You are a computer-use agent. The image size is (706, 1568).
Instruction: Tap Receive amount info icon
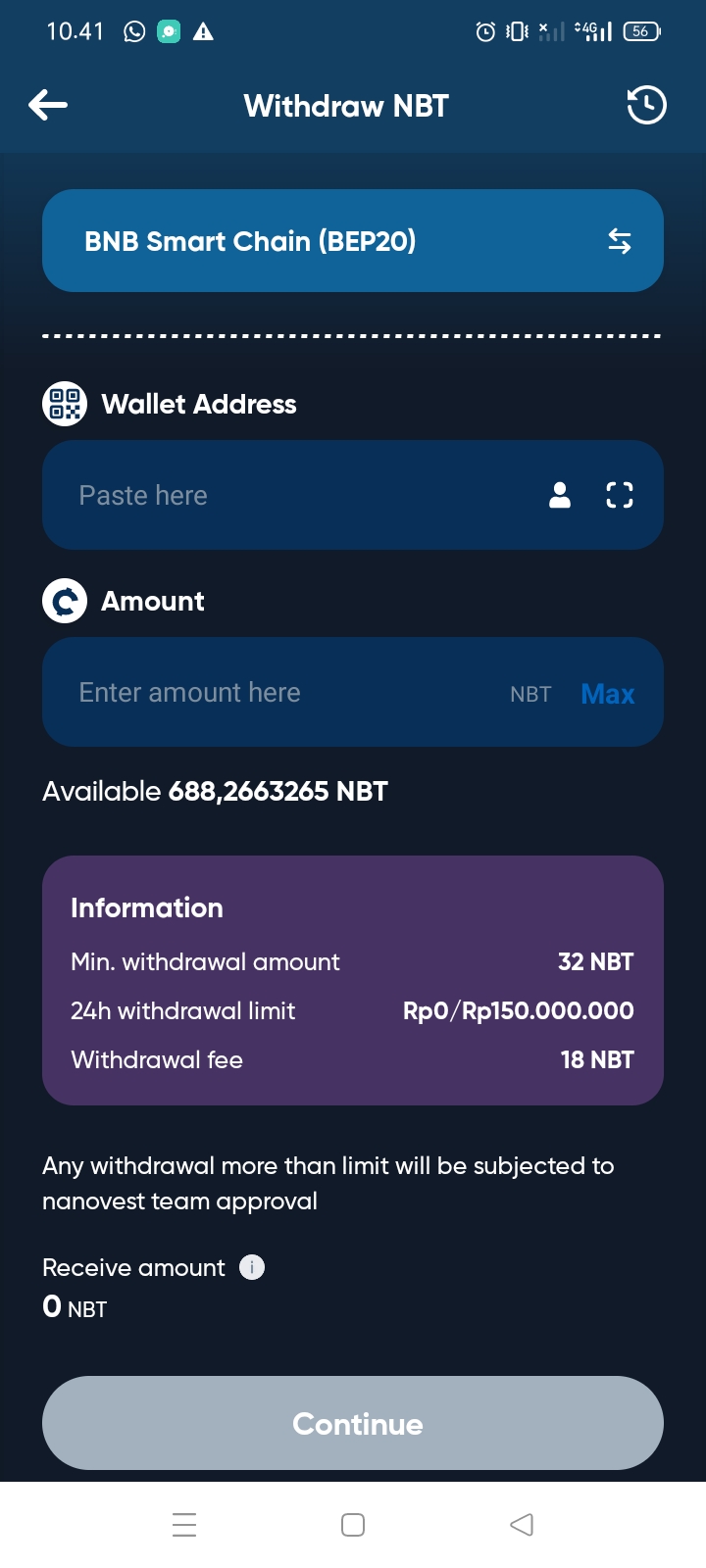click(252, 1267)
